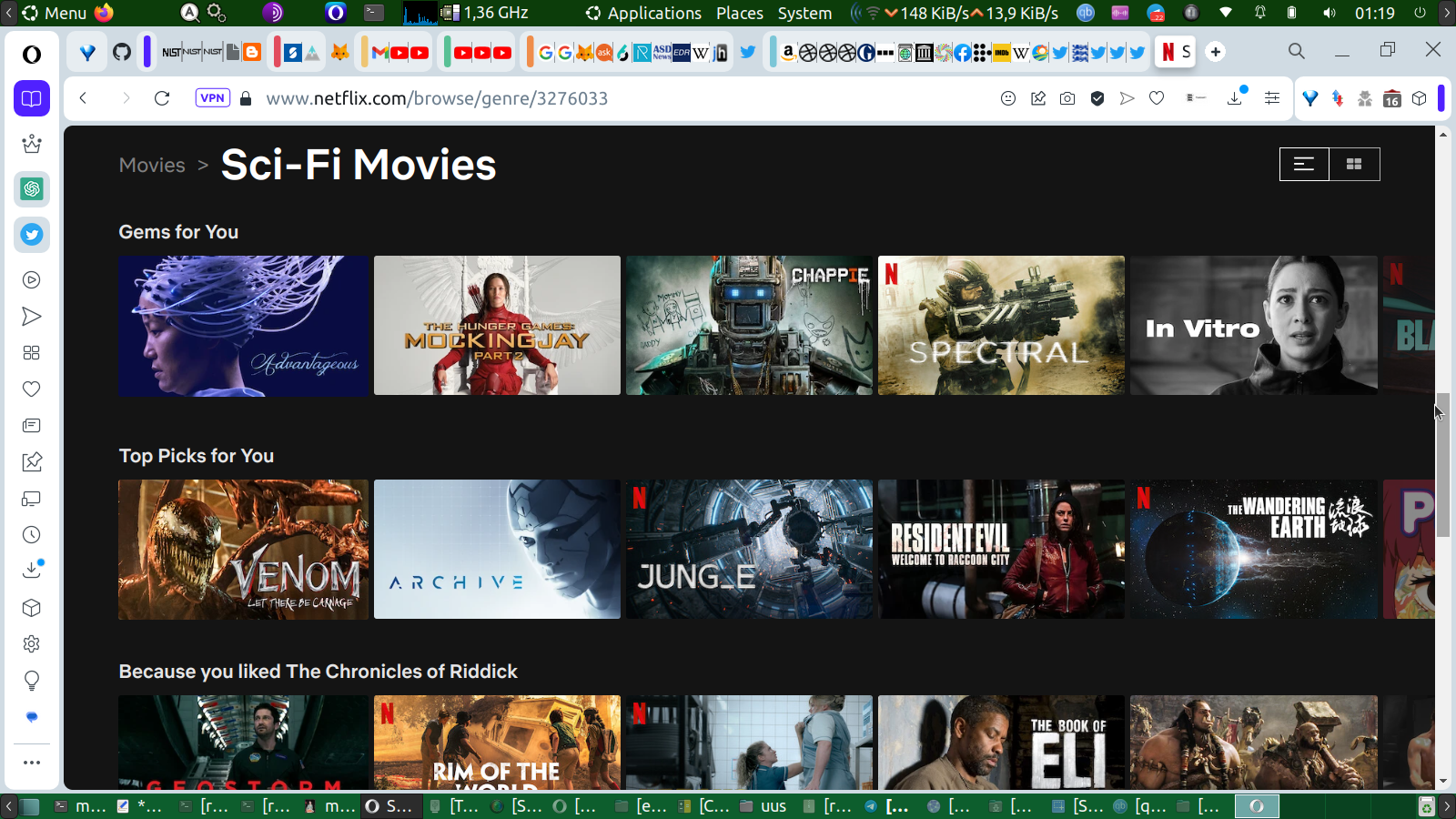Viewport: 1456px width, 819px height.
Task: Open The Book of Eli thumbnail
Action: point(1001,743)
